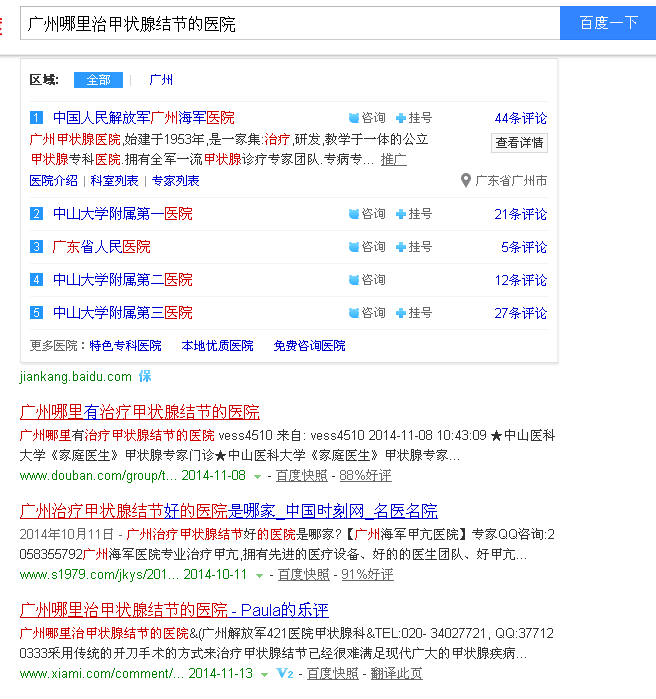Select the 全部 region filter
The width and height of the screenshot is (656, 699).
pos(98,80)
